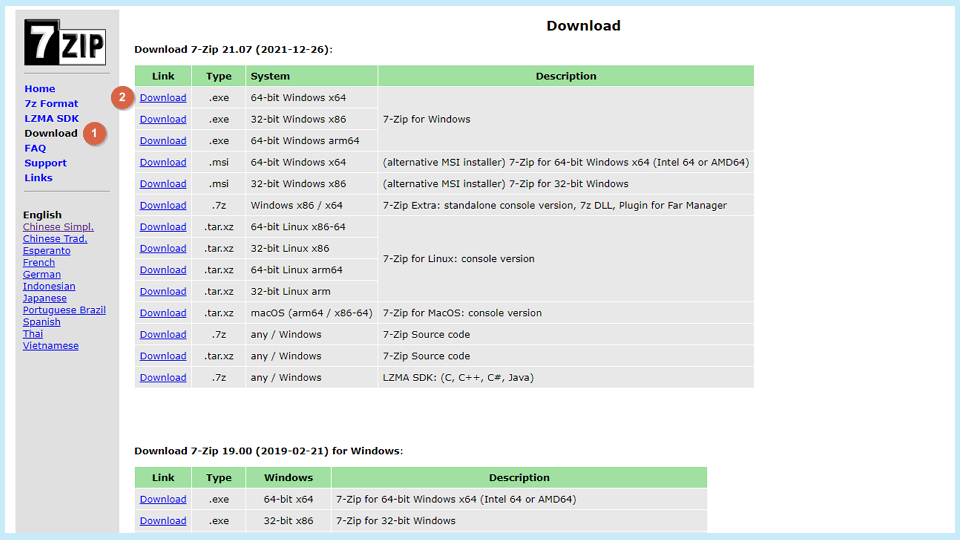Open the Links page in sidebar
The width and height of the screenshot is (960, 540).
tap(38, 178)
